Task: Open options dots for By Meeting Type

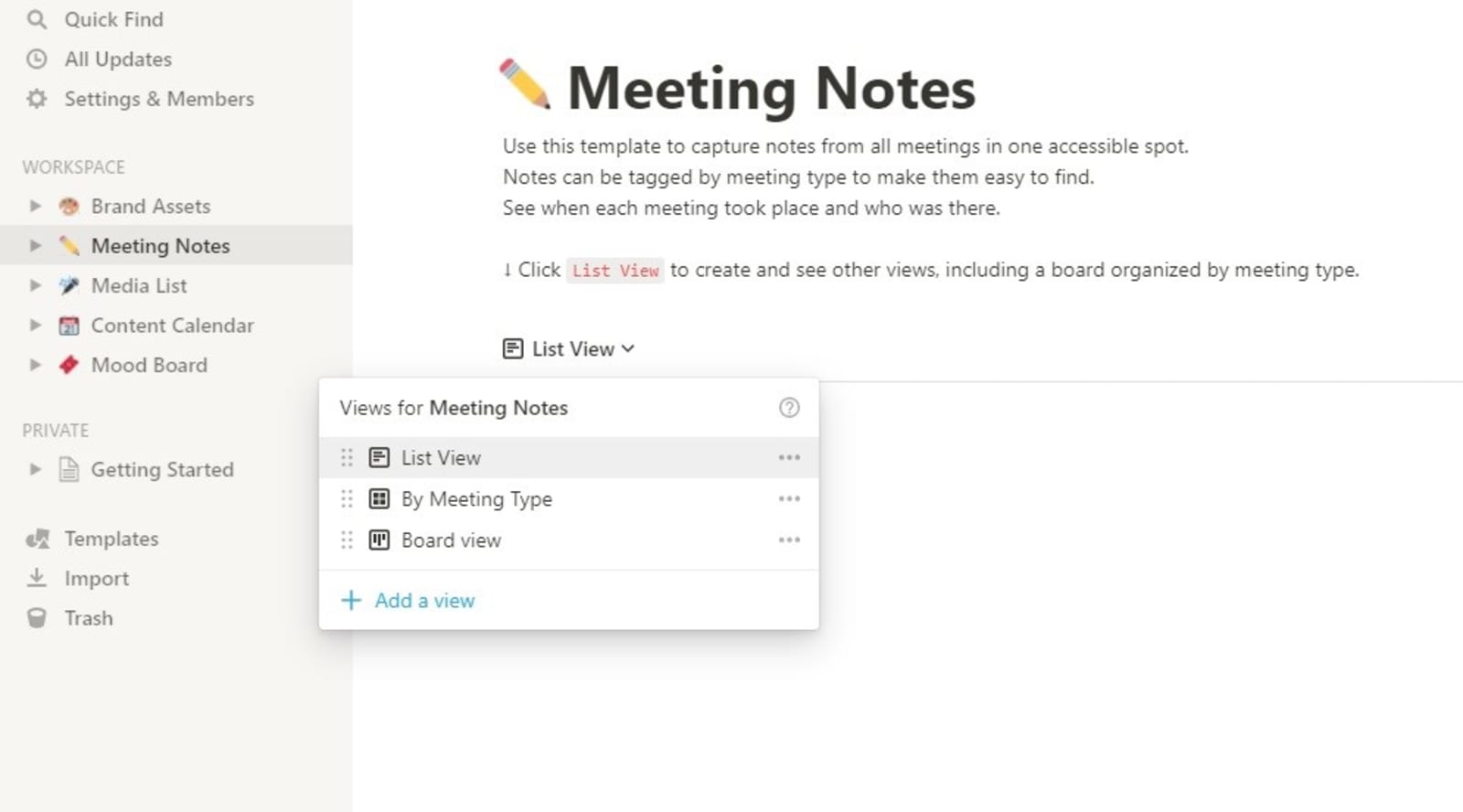Action: [x=789, y=498]
